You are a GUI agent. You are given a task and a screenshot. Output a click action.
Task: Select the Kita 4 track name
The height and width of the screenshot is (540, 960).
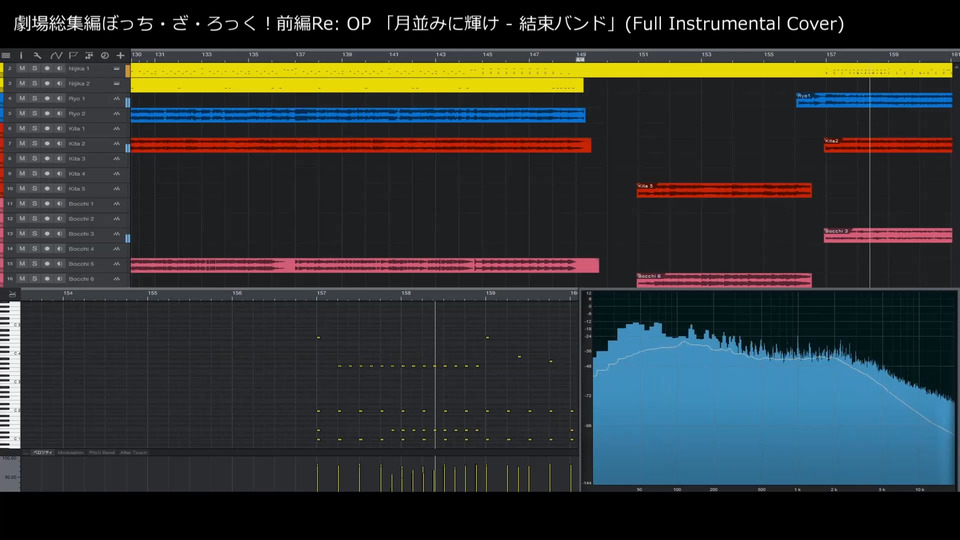tap(77, 174)
